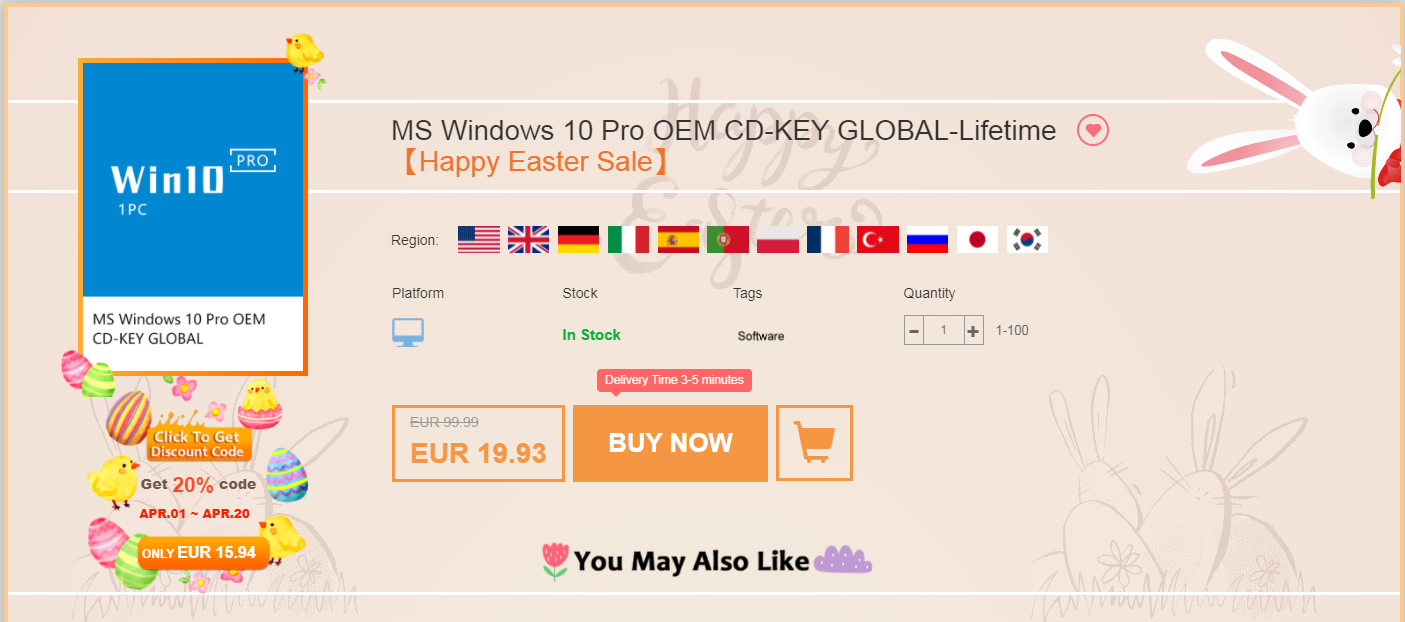Open the Win10 Pro product thumbnail

[193, 217]
